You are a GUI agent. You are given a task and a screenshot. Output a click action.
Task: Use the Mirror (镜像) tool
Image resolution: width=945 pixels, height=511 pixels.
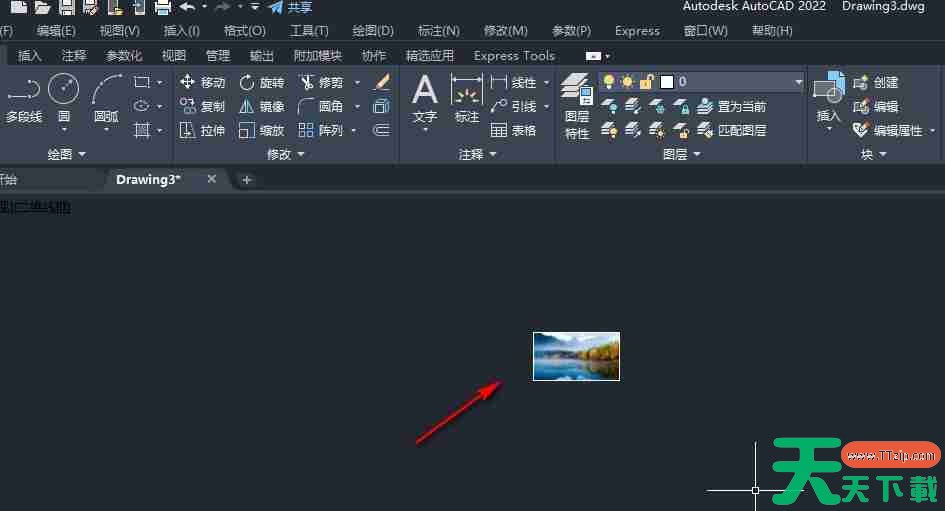261,106
